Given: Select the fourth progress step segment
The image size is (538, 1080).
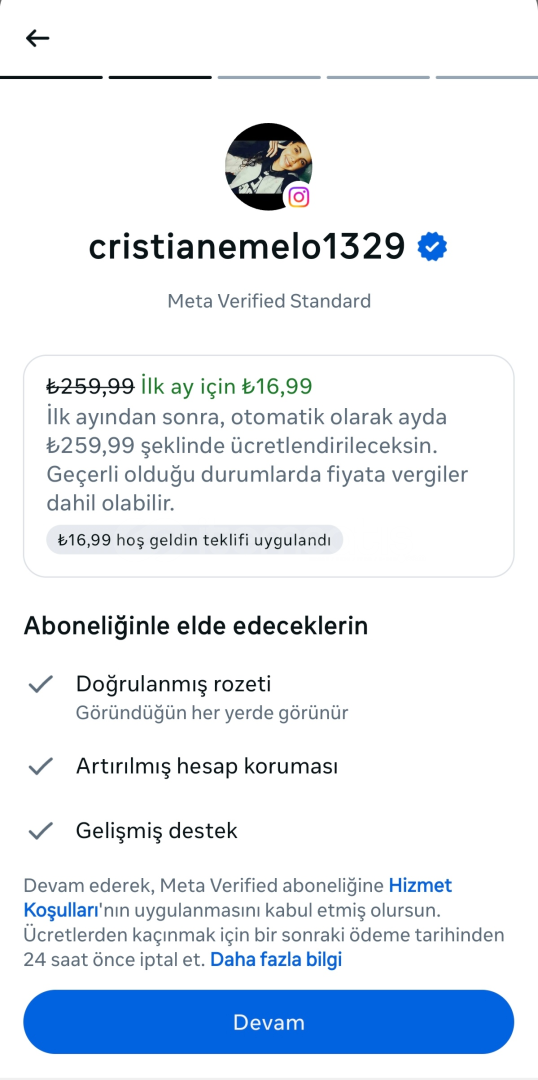Looking at the screenshot, I should (378, 77).
